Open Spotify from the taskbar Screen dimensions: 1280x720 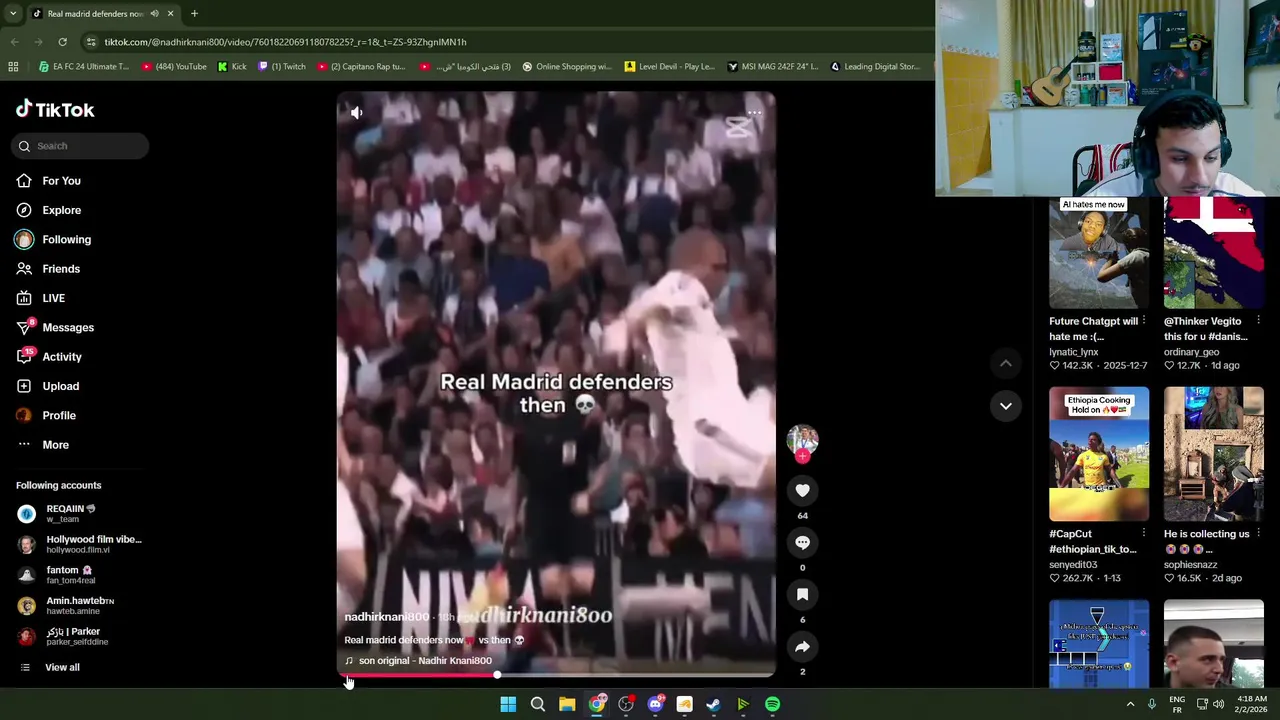(x=772, y=705)
